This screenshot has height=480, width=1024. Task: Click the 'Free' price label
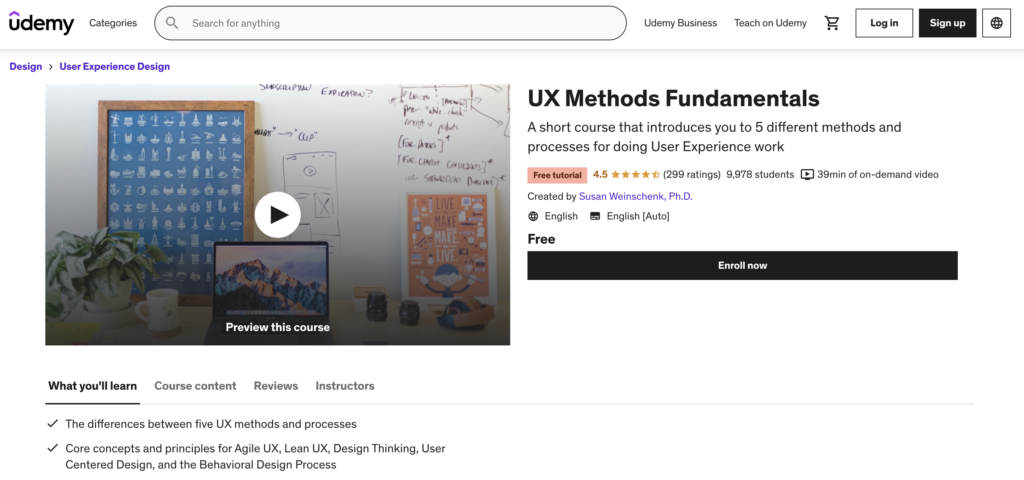click(541, 239)
